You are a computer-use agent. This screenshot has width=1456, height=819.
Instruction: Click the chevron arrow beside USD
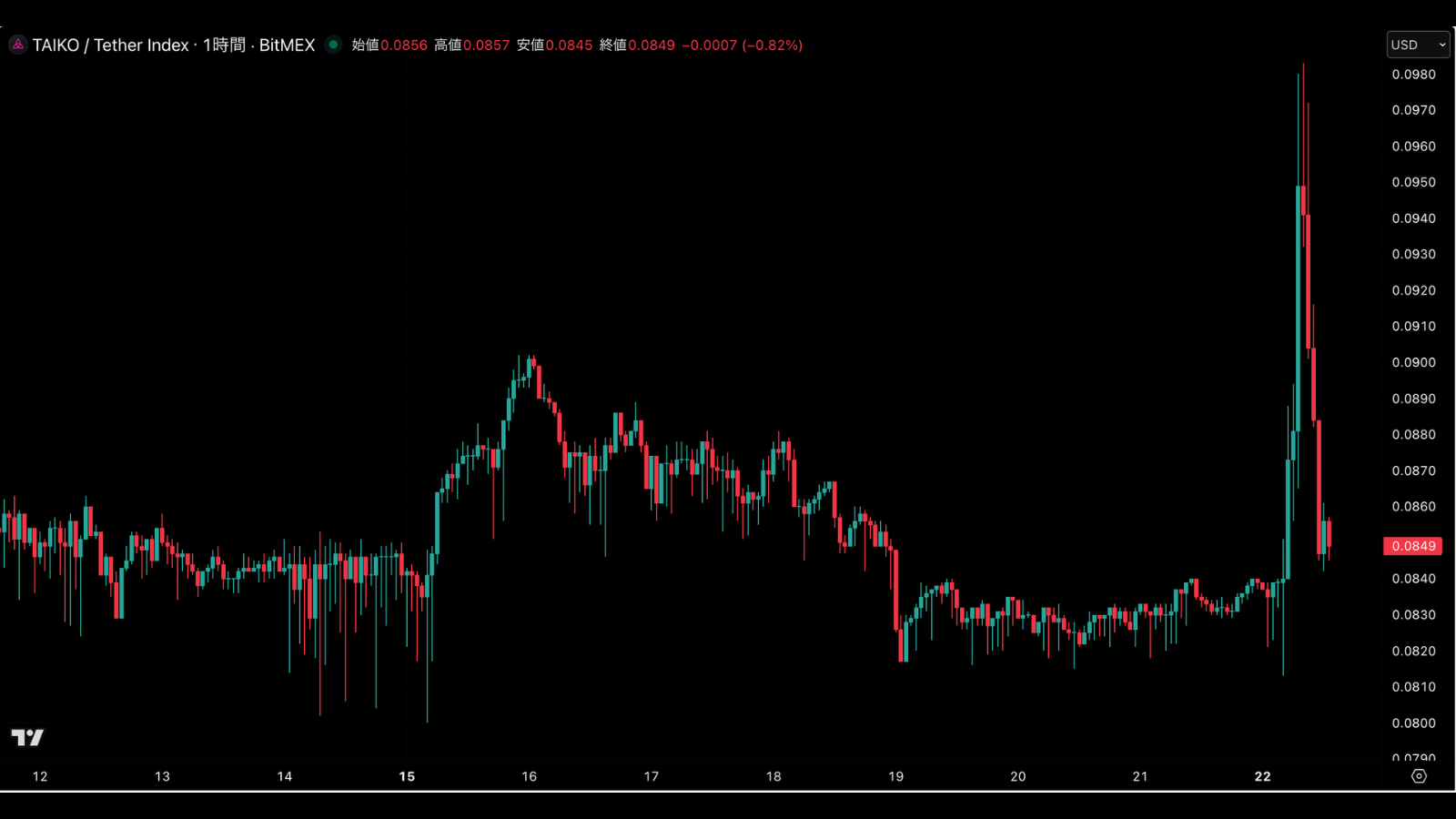[1441, 45]
